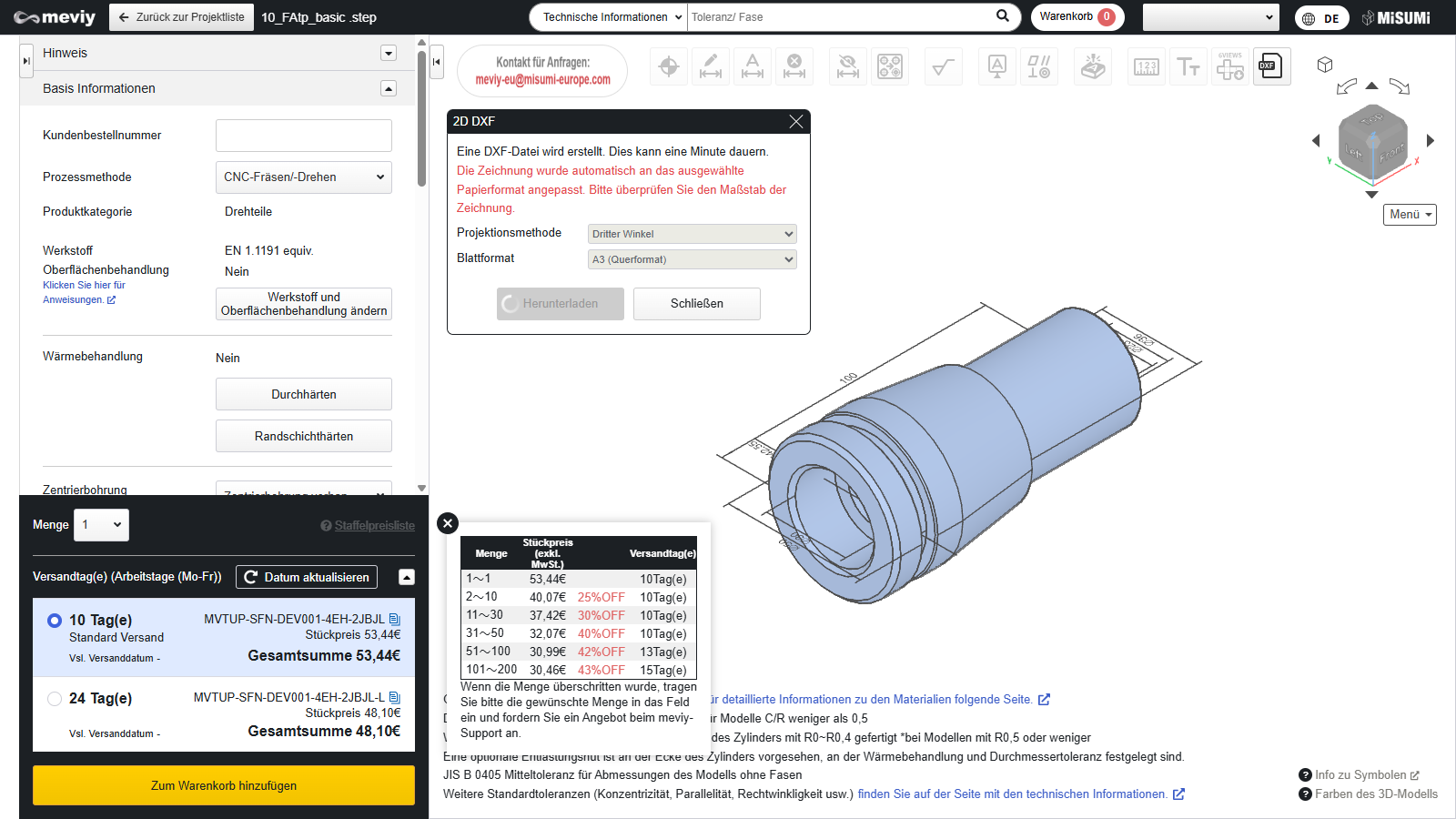The image size is (1456, 819).
Task: Click the 6VIEWS download icon
Action: (x=1229, y=66)
